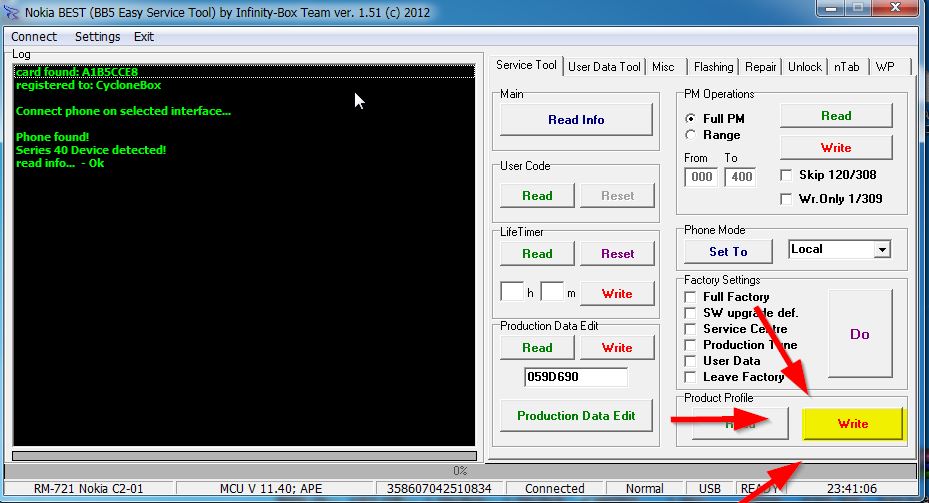The width and height of the screenshot is (929, 503).
Task: Reset the LifeTimer
Action: click(617, 254)
